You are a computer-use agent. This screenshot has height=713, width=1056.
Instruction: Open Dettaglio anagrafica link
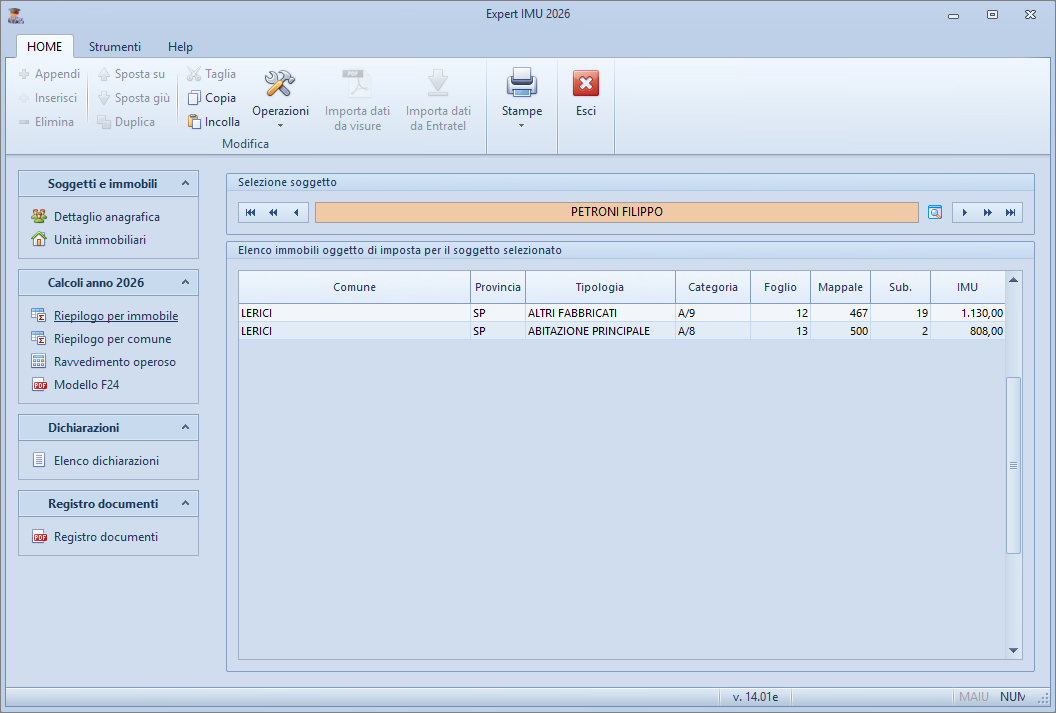click(106, 217)
